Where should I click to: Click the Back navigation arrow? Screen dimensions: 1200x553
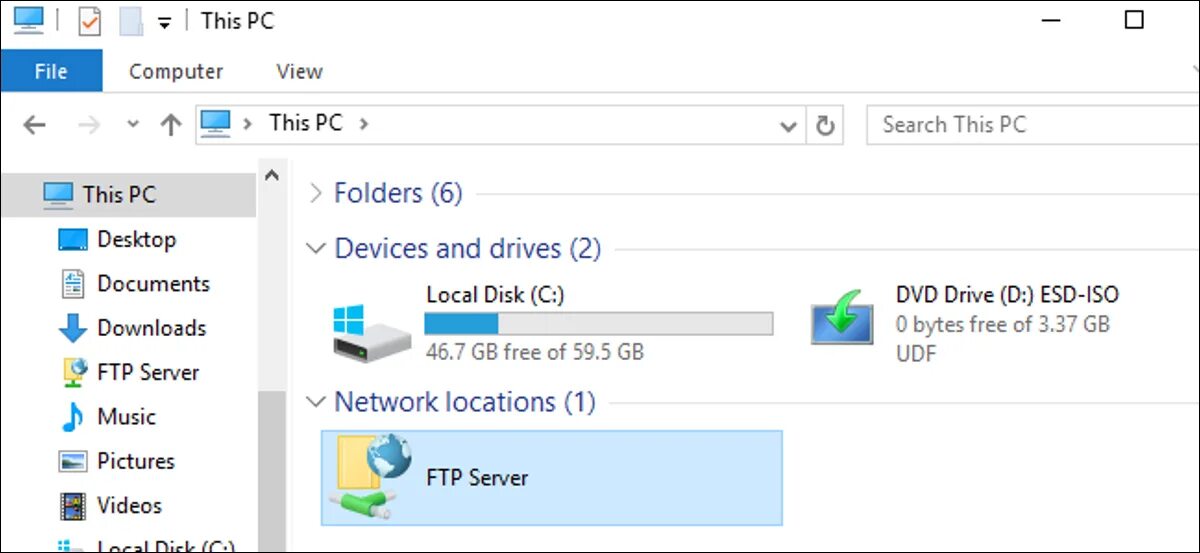pyautogui.click(x=35, y=125)
